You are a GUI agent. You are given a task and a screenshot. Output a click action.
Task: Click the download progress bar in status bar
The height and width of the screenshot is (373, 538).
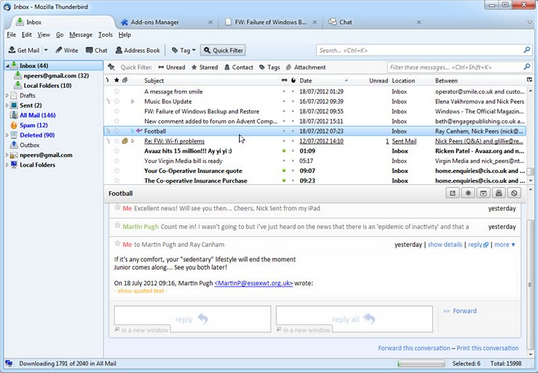[x=421, y=363]
